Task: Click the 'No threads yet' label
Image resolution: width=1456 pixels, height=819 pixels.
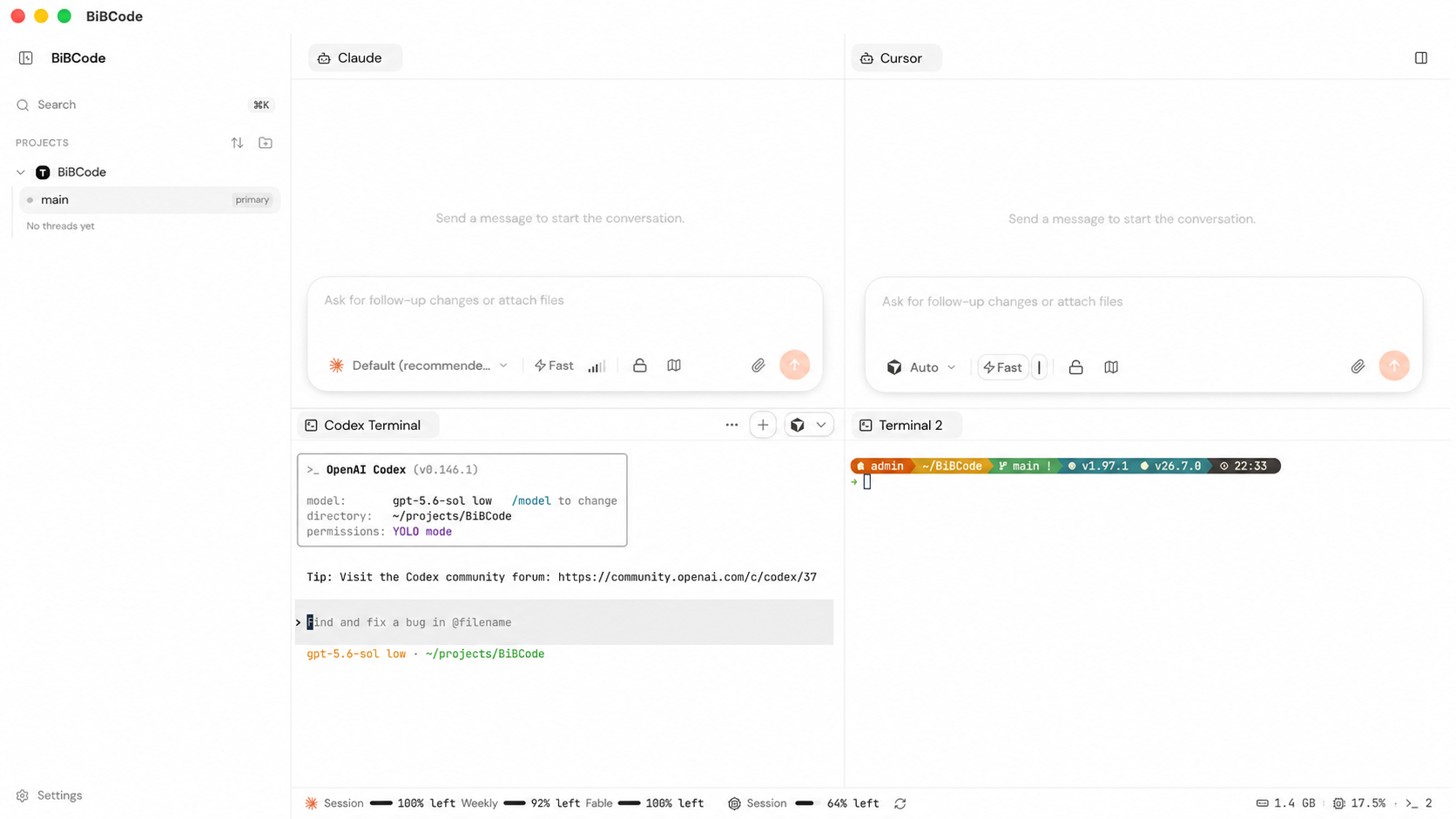Action: [60, 226]
